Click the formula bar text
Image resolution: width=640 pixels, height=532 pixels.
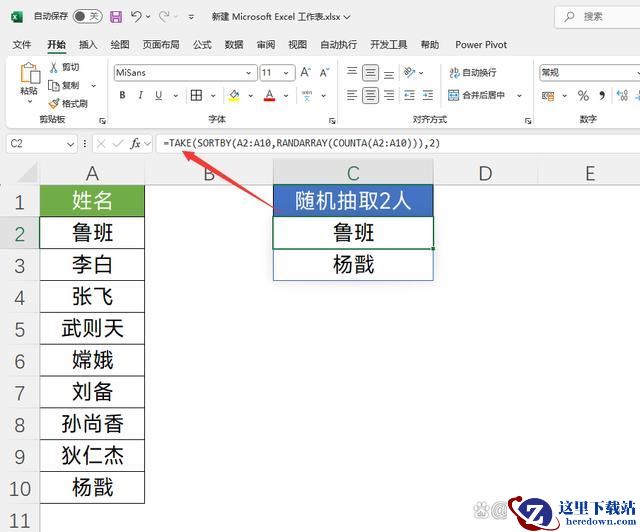(301, 143)
